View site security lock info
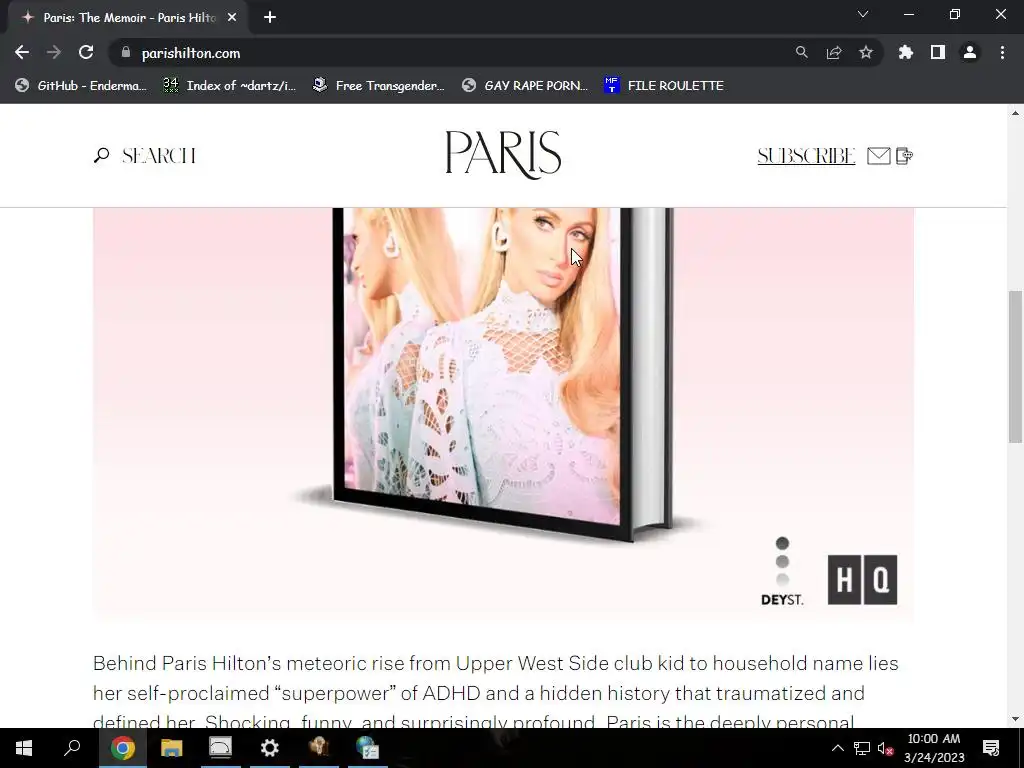The height and width of the screenshot is (768, 1024). pyautogui.click(x=126, y=52)
